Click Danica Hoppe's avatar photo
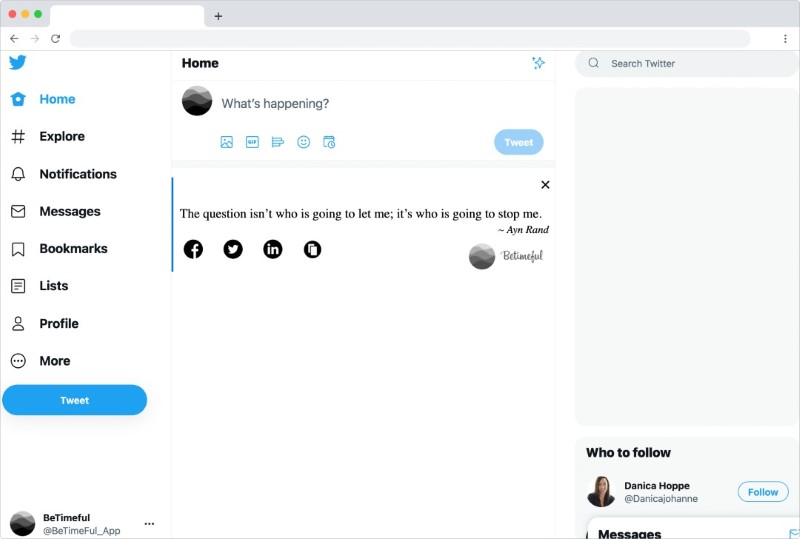This screenshot has width=800, height=539. 601,492
